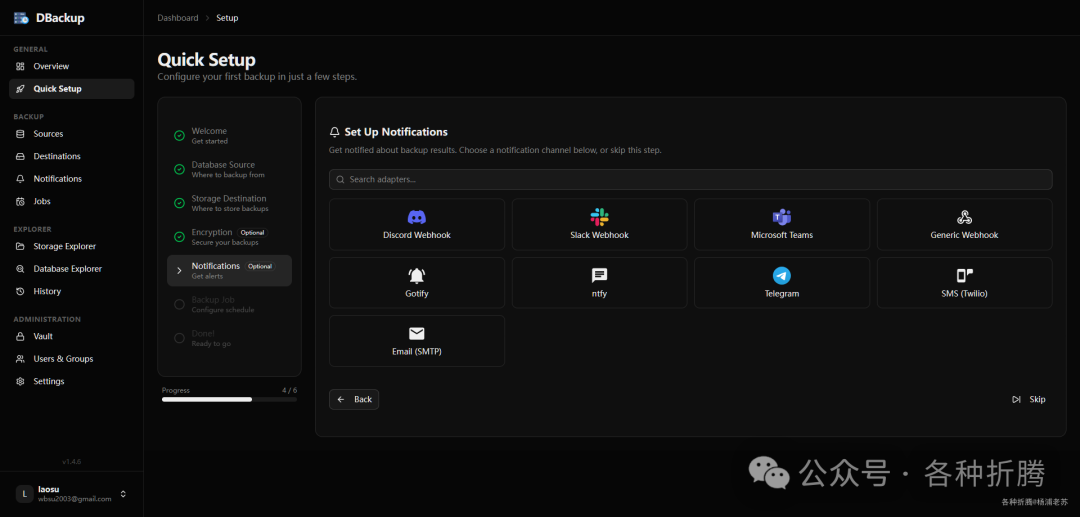Select the Email (SMTP) adapter label

(417, 352)
